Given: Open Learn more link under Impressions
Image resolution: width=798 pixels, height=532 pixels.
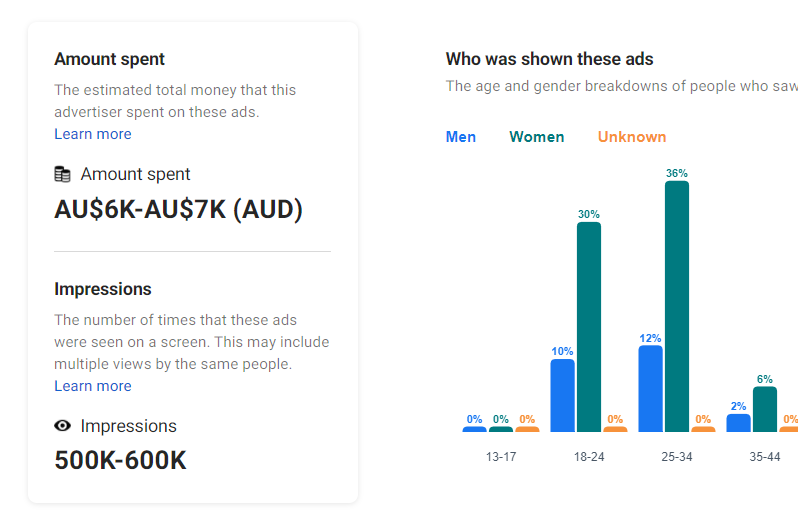Looking at the screenshot, I should click(93, 386).
